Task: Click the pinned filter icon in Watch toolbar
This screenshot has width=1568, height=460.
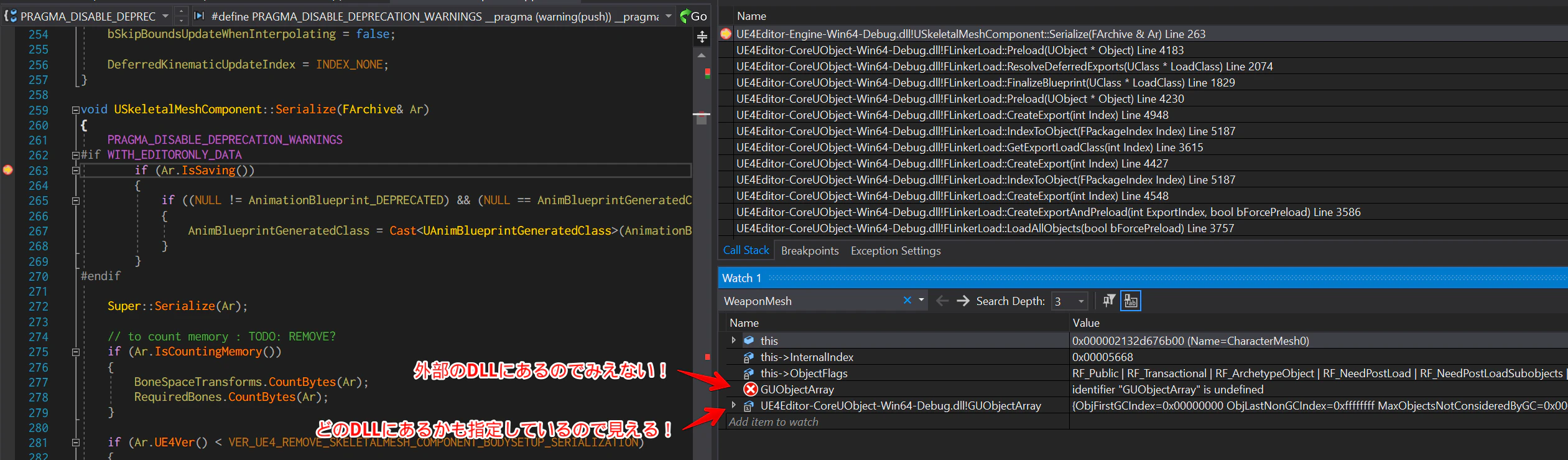Action: click(1109, 301)
